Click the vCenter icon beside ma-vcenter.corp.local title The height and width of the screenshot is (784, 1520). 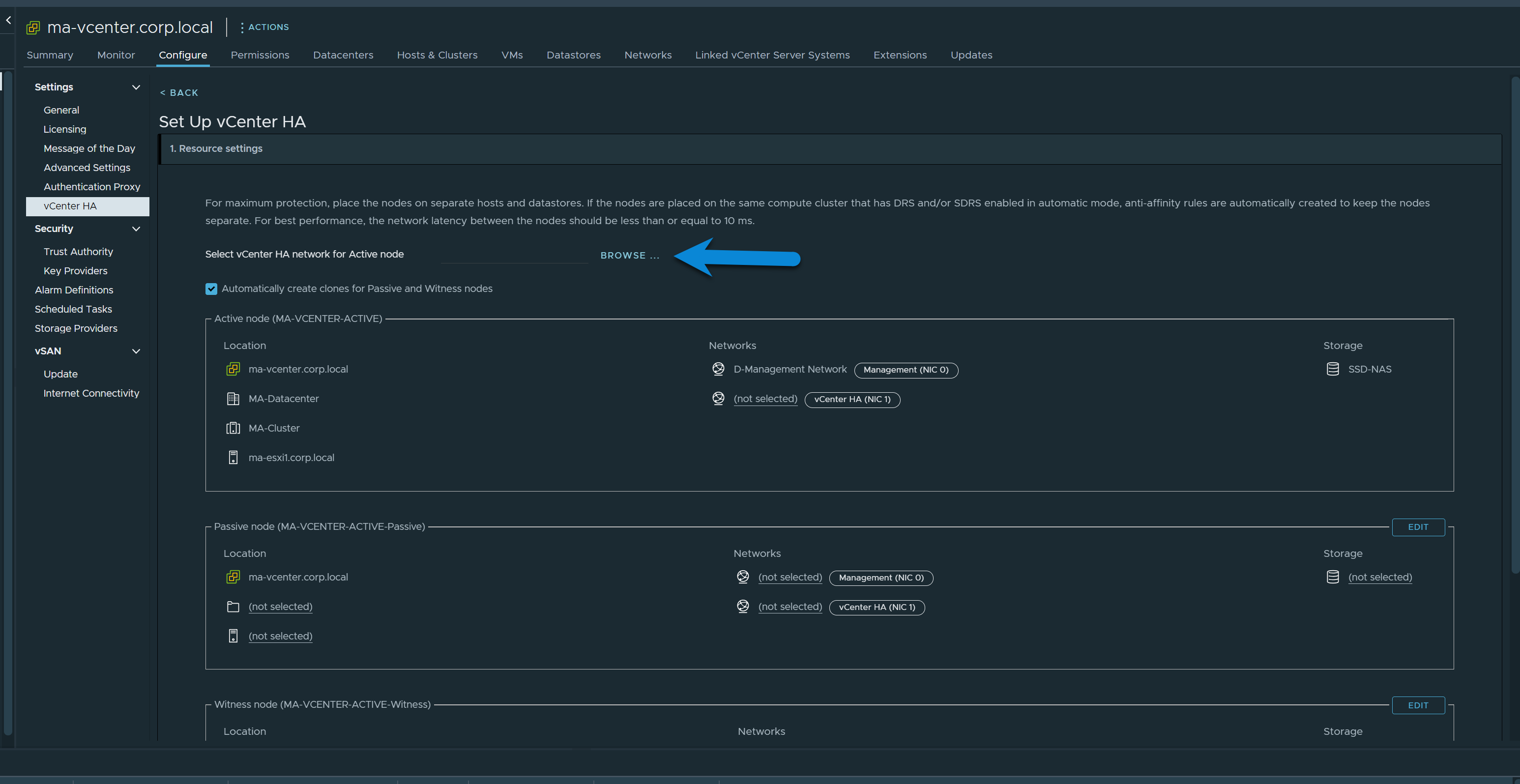(33, 27)
